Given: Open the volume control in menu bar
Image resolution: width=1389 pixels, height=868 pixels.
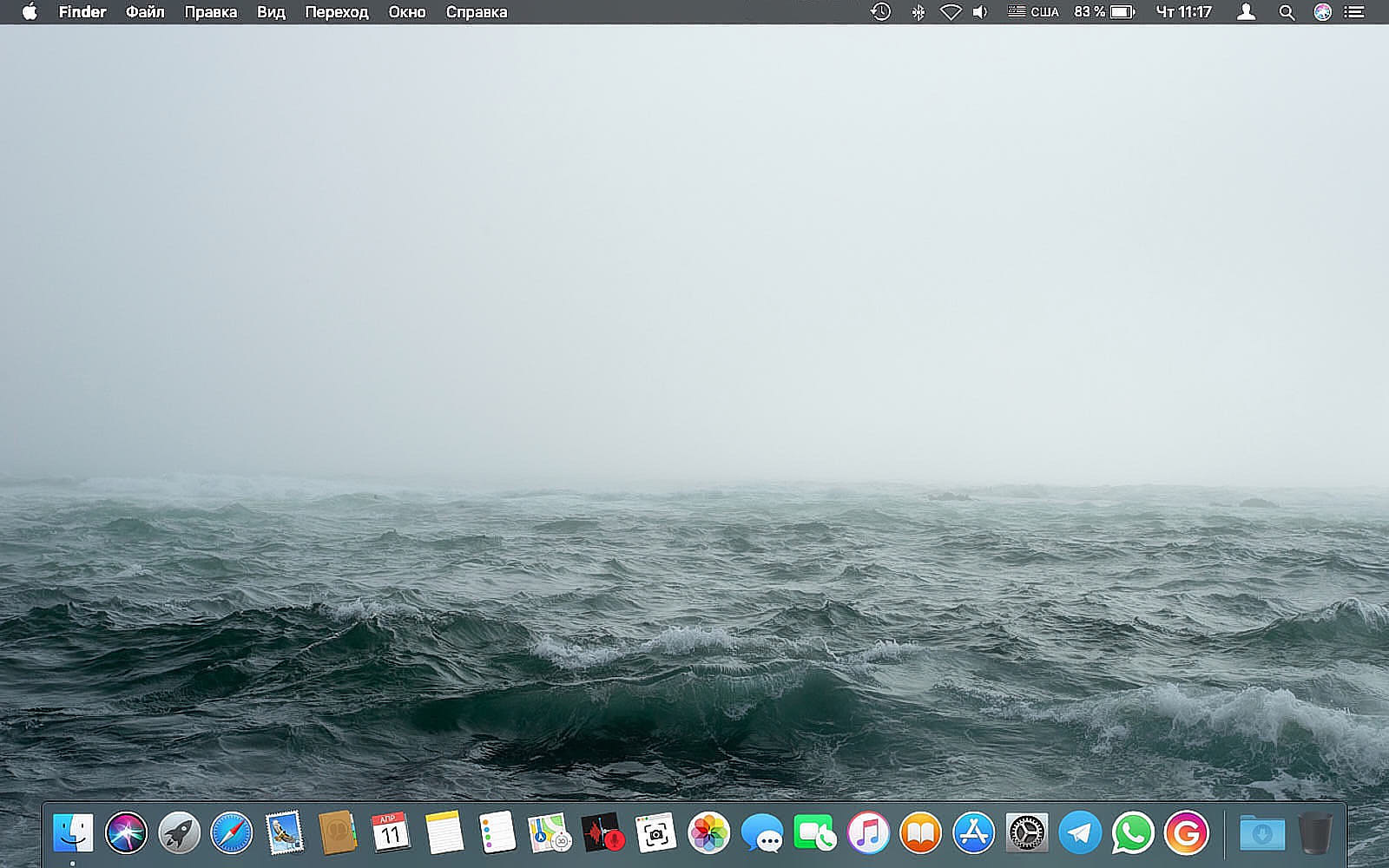Looking at the screenshot, I should [x=980, y=12].
